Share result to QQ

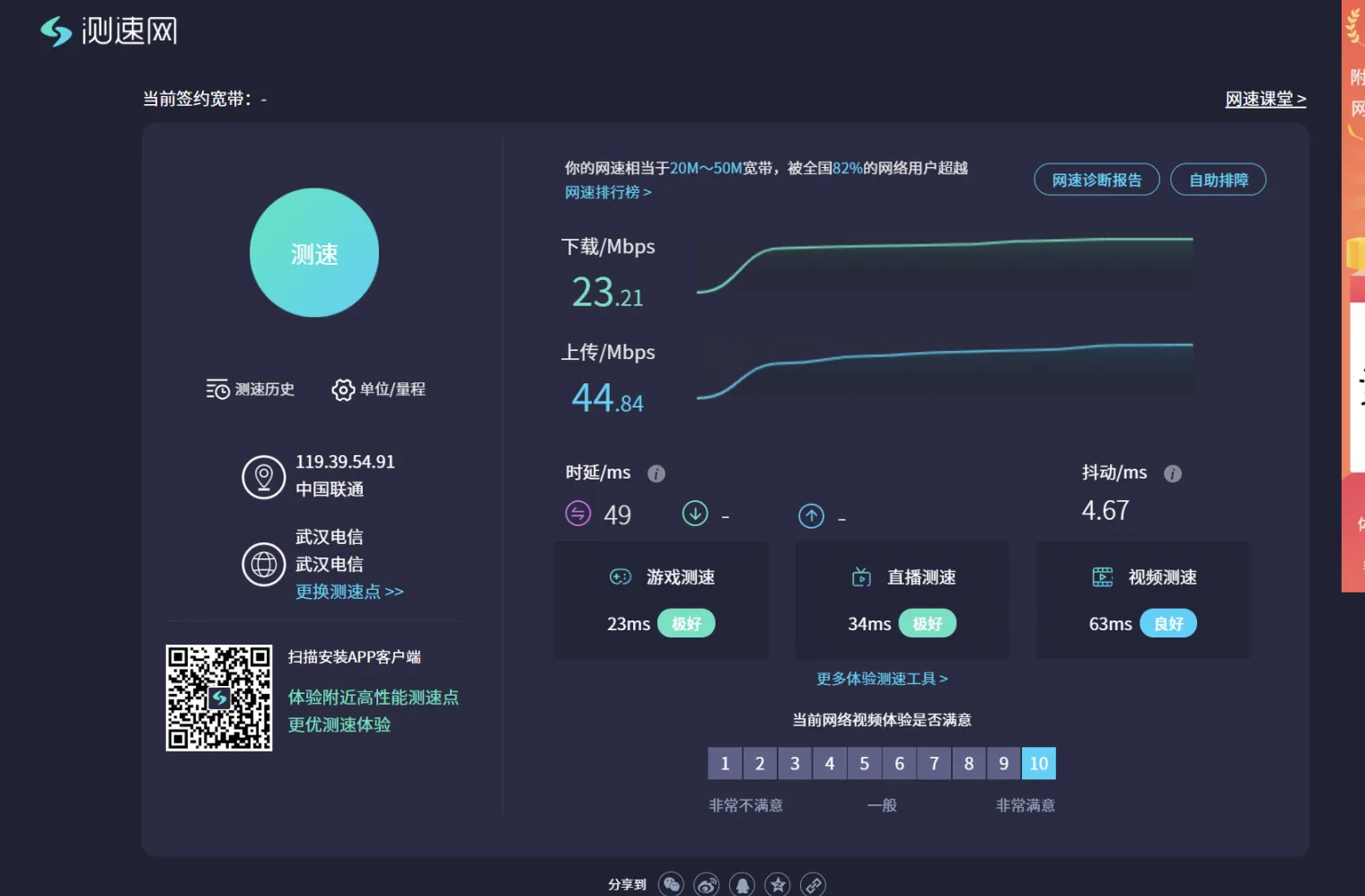742,884
